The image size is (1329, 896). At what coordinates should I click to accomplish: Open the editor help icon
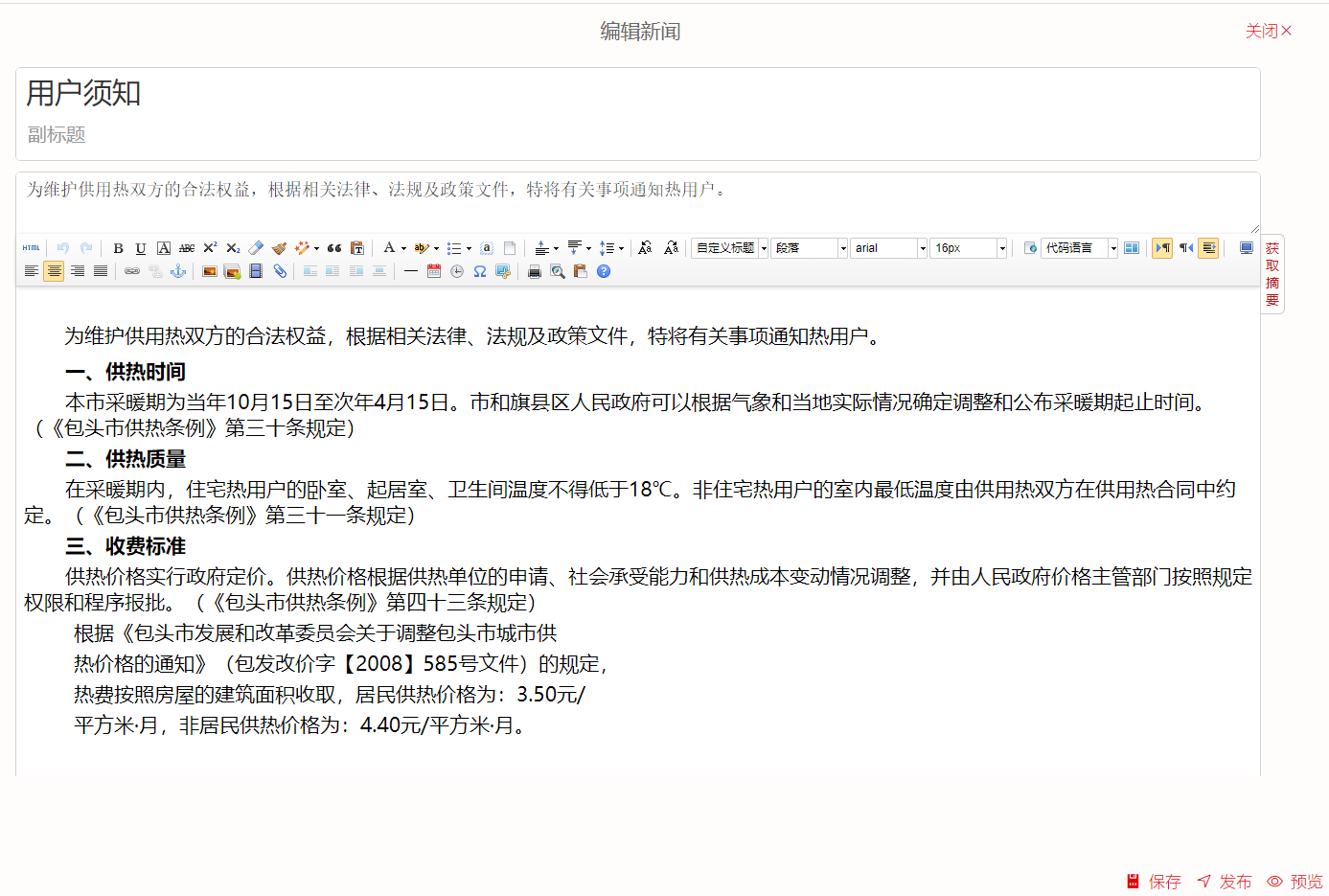pyautogui.click(x=603, y=271)
